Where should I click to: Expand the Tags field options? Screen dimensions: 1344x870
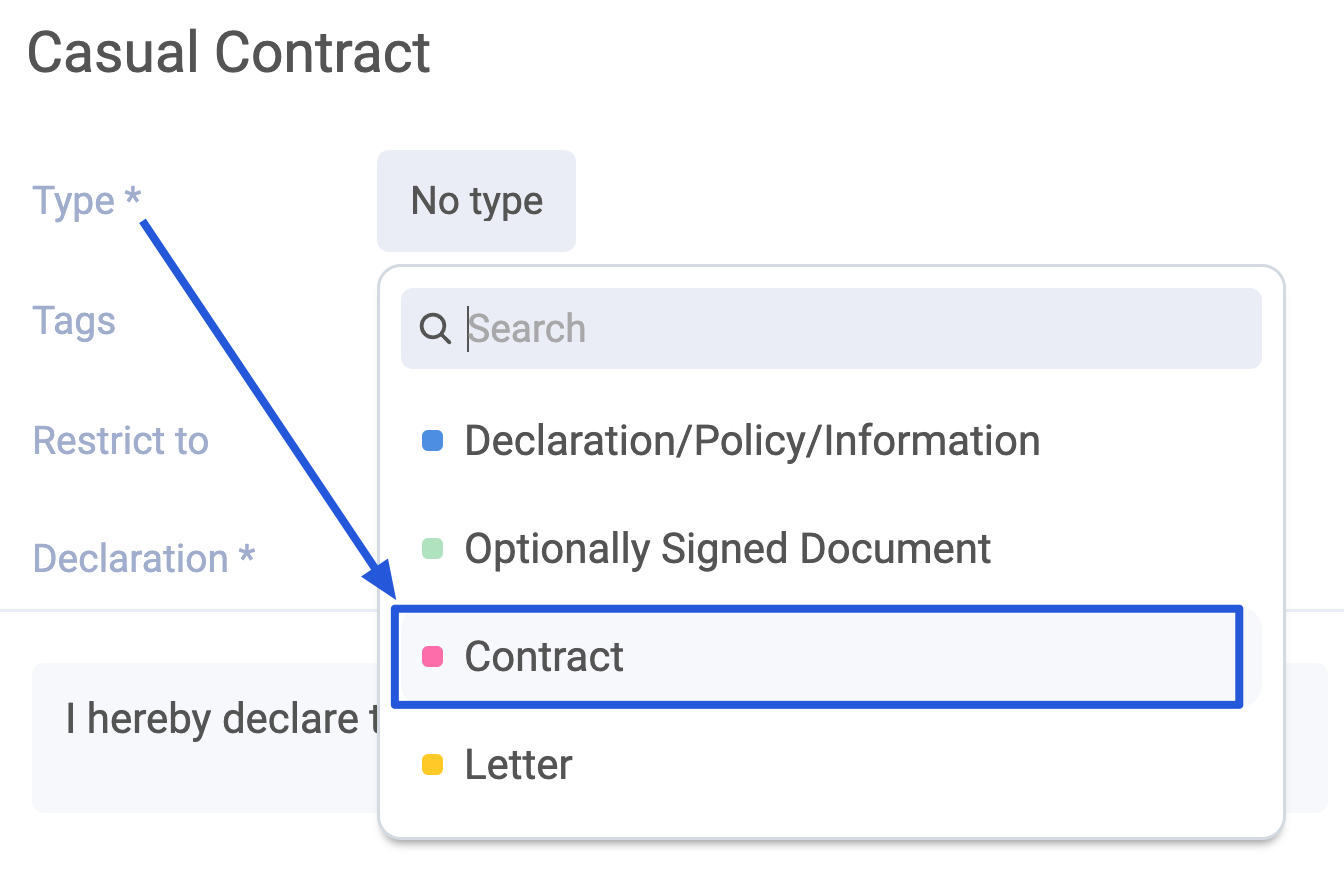click(74, 320)
